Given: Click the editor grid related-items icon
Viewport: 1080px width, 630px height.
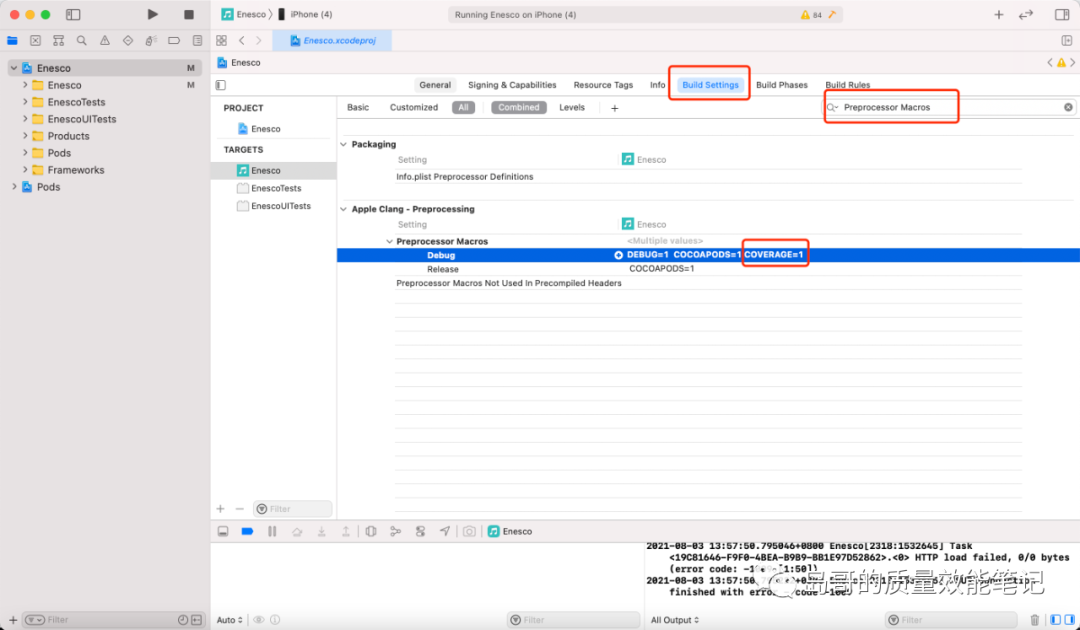Looking at the screenshot, I should [x=221, y=41].
